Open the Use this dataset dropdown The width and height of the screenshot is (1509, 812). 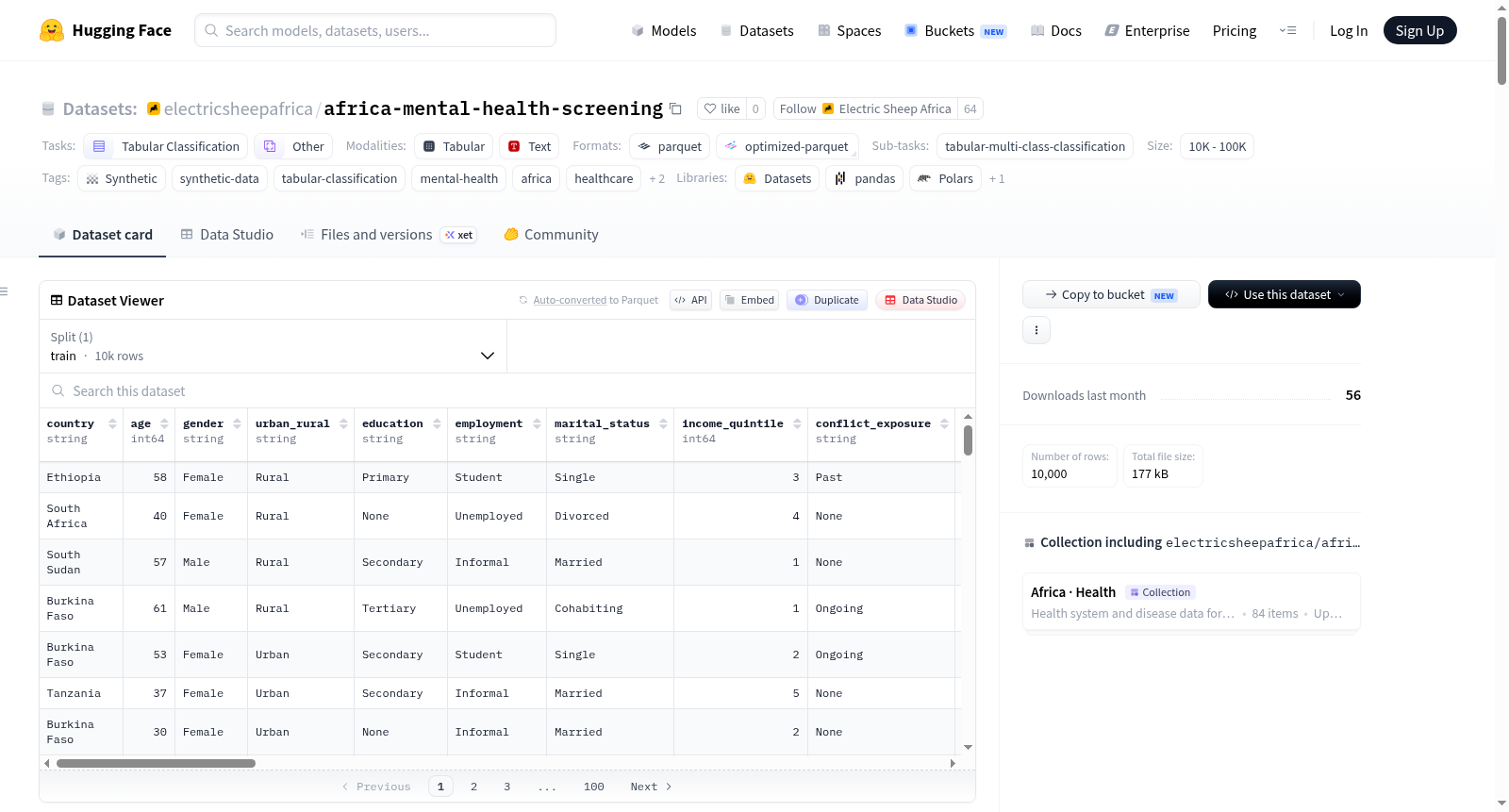point(1285,294)
